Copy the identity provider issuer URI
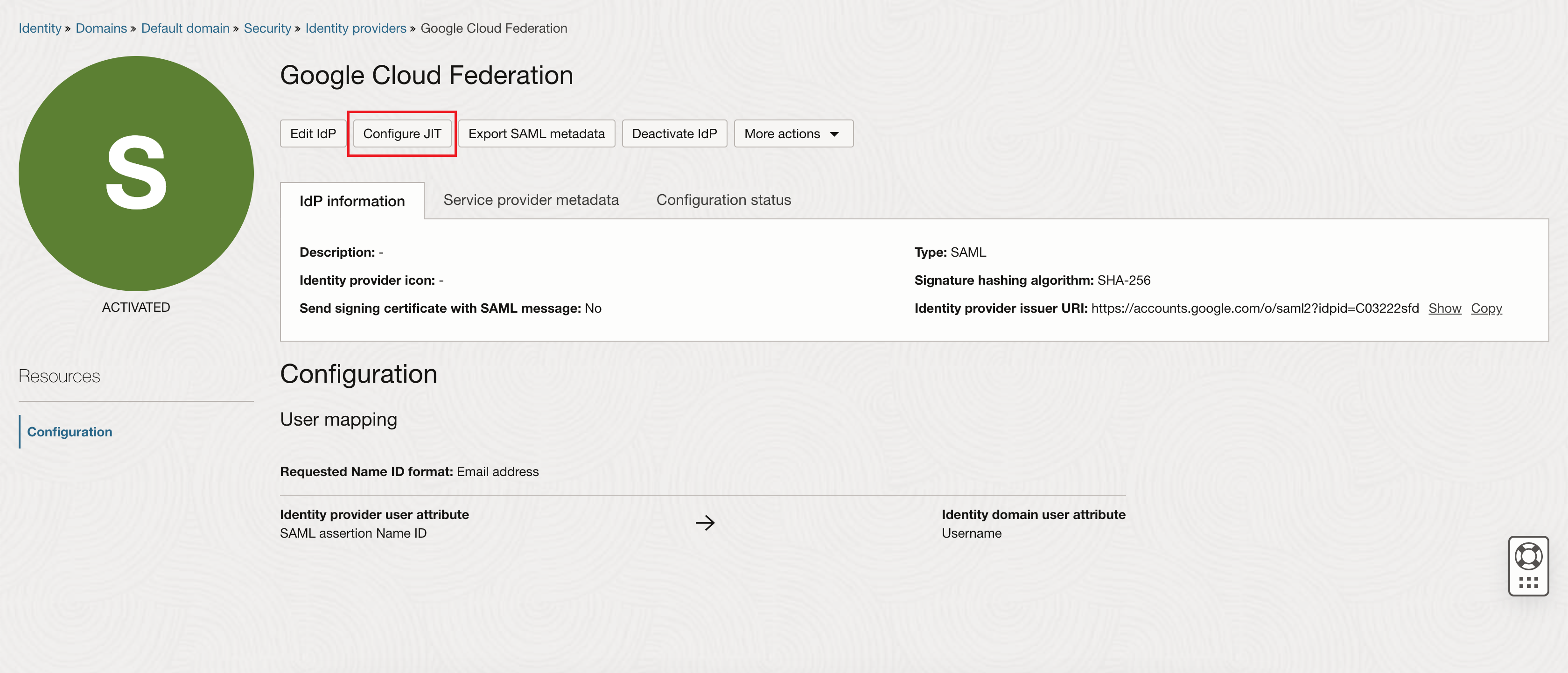This screenshot has height=673, width=1568. (x=1486, y=308)
